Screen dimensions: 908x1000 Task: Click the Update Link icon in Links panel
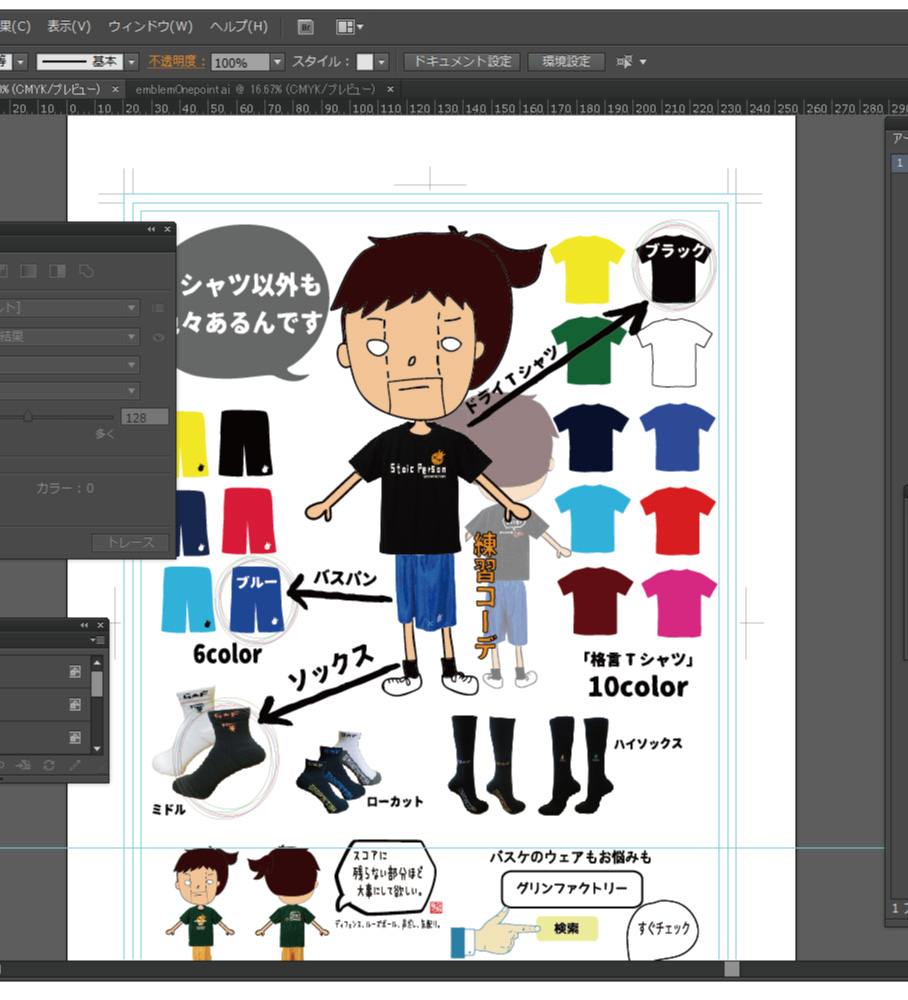[48, 765]
